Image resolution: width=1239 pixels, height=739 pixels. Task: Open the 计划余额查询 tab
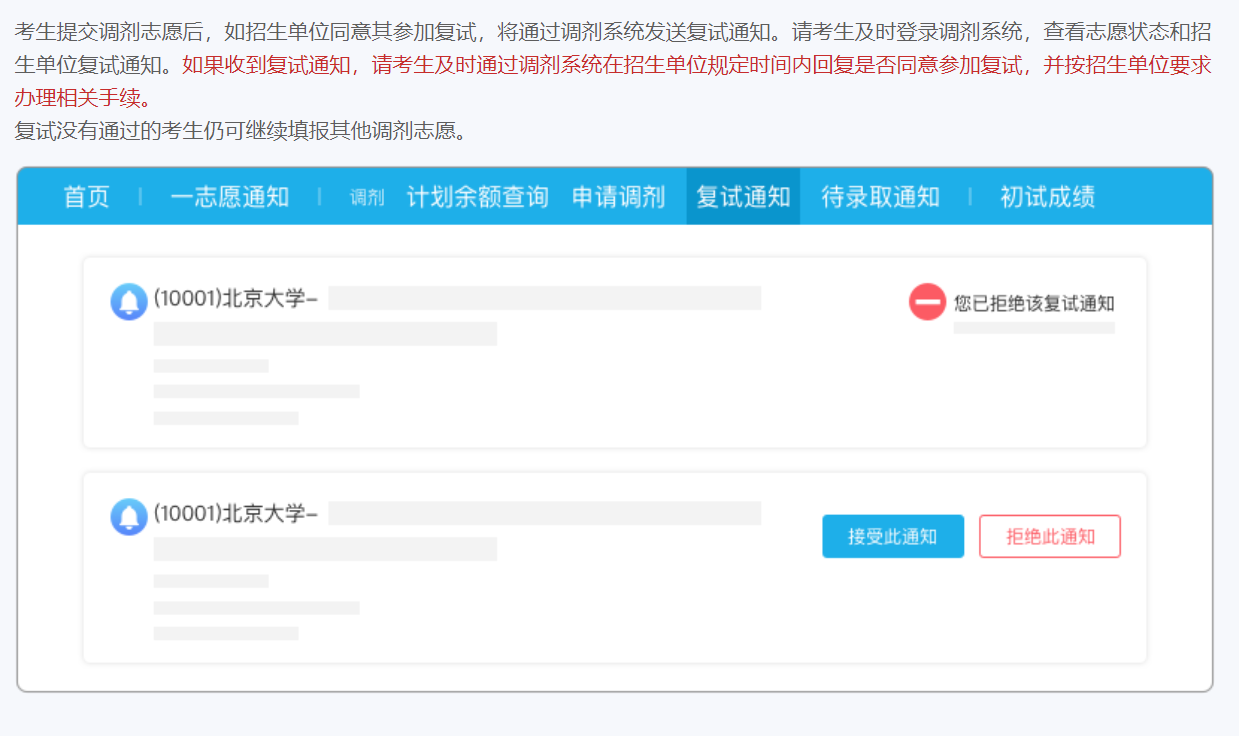[477, 197]
